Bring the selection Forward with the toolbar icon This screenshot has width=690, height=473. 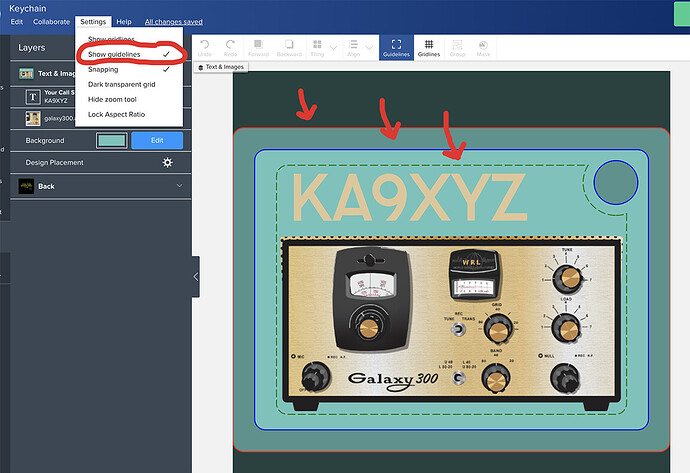click(x=258, y=48)
